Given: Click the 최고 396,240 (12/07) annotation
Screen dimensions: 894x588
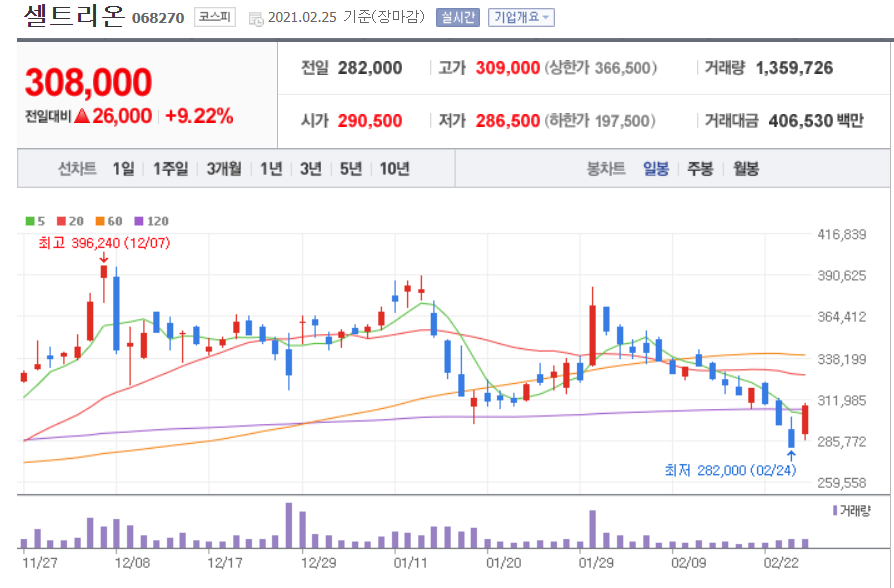Looking at the screenshot, I should [104, 243].
